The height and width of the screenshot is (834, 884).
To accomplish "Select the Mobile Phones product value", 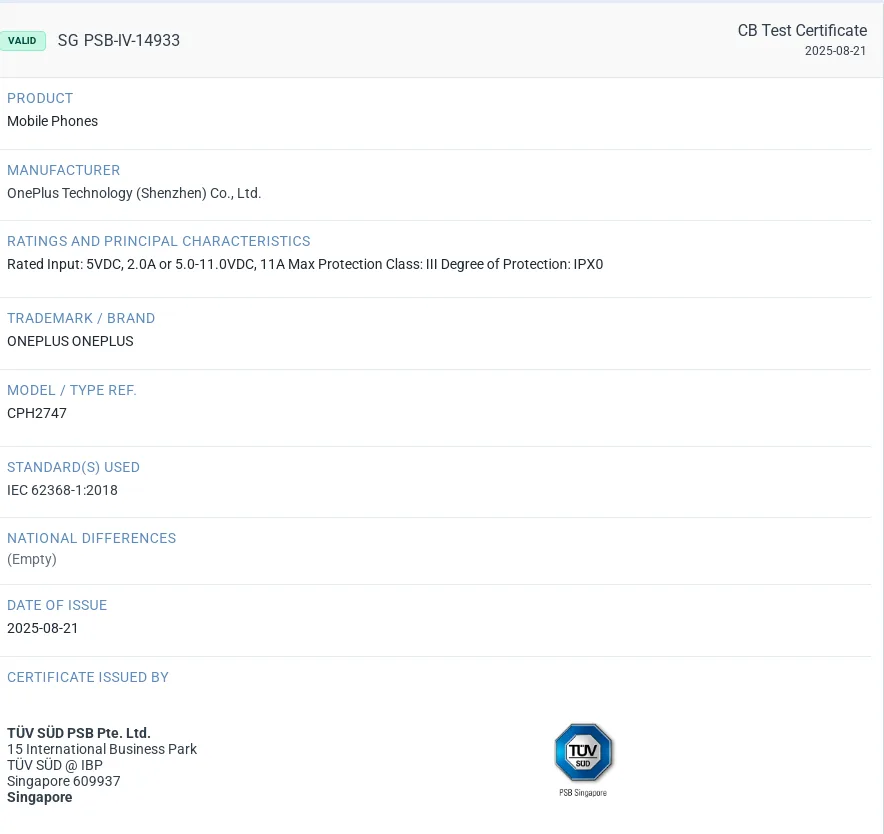I will [52, 121].
